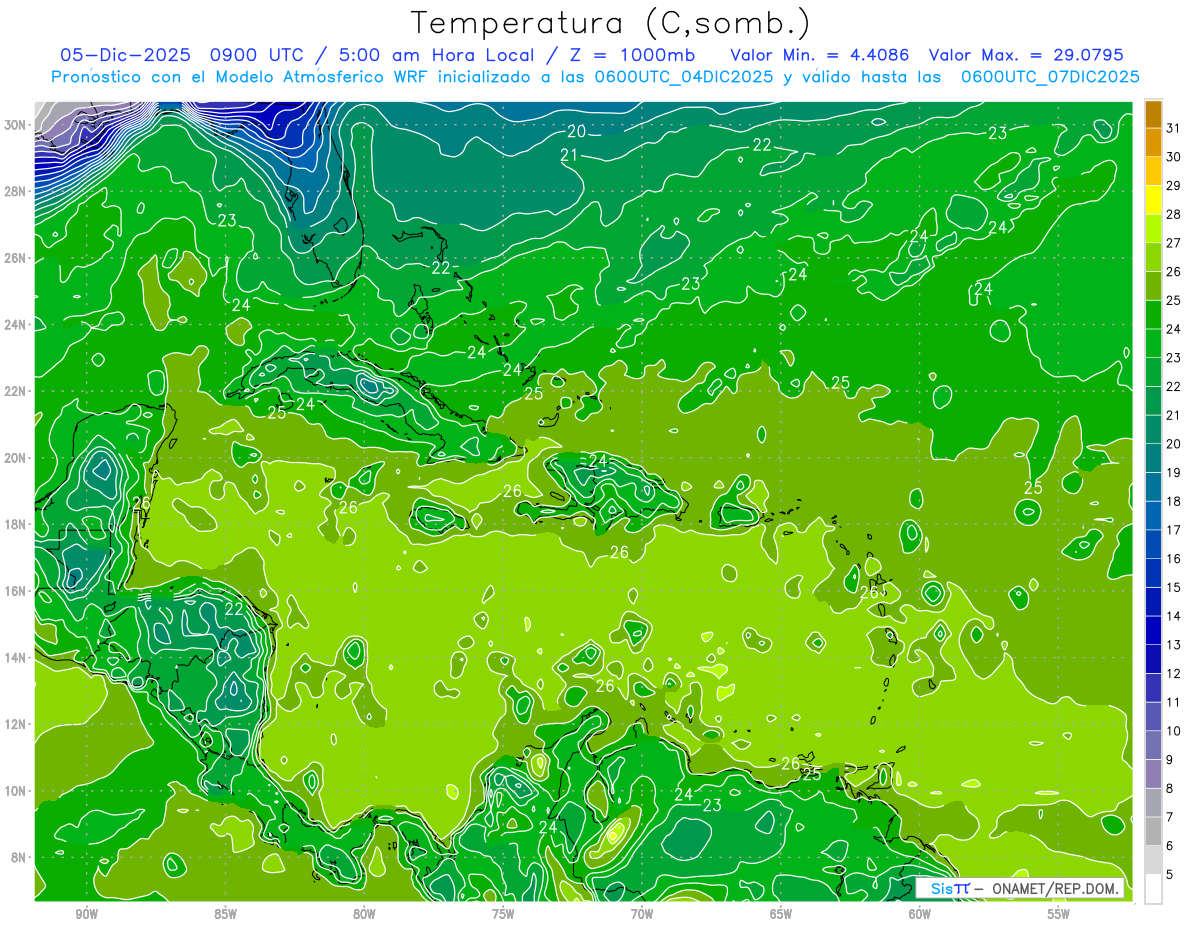Click the '20N' latitude label

tap(15, 458)
